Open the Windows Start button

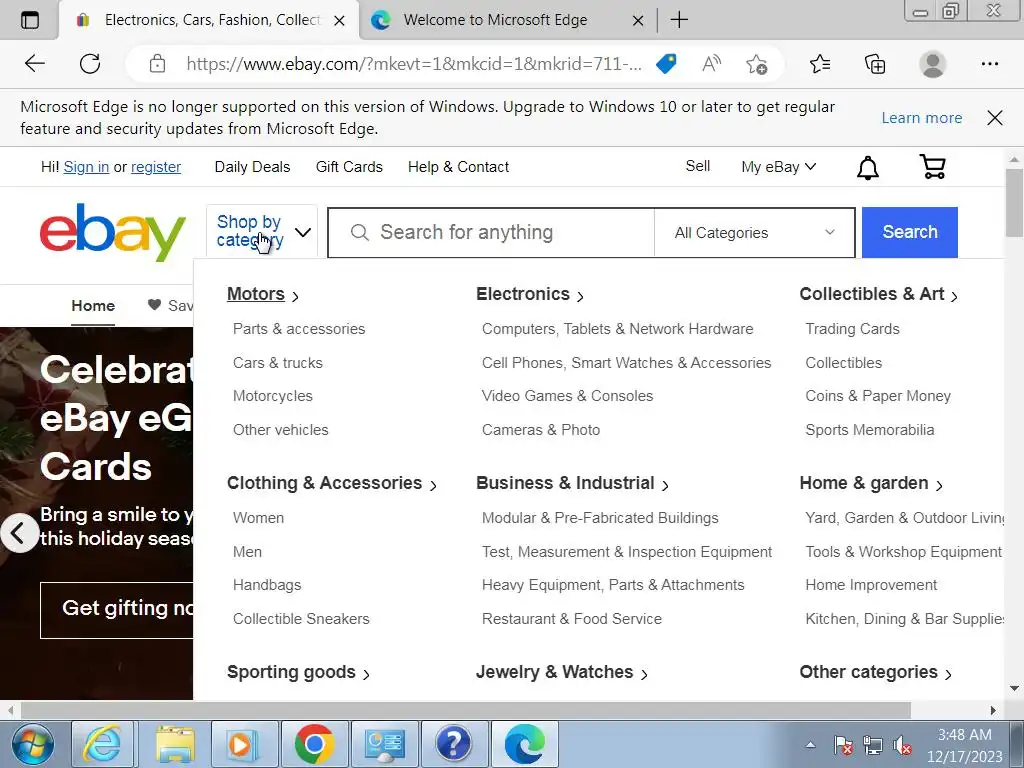[33, 744]
